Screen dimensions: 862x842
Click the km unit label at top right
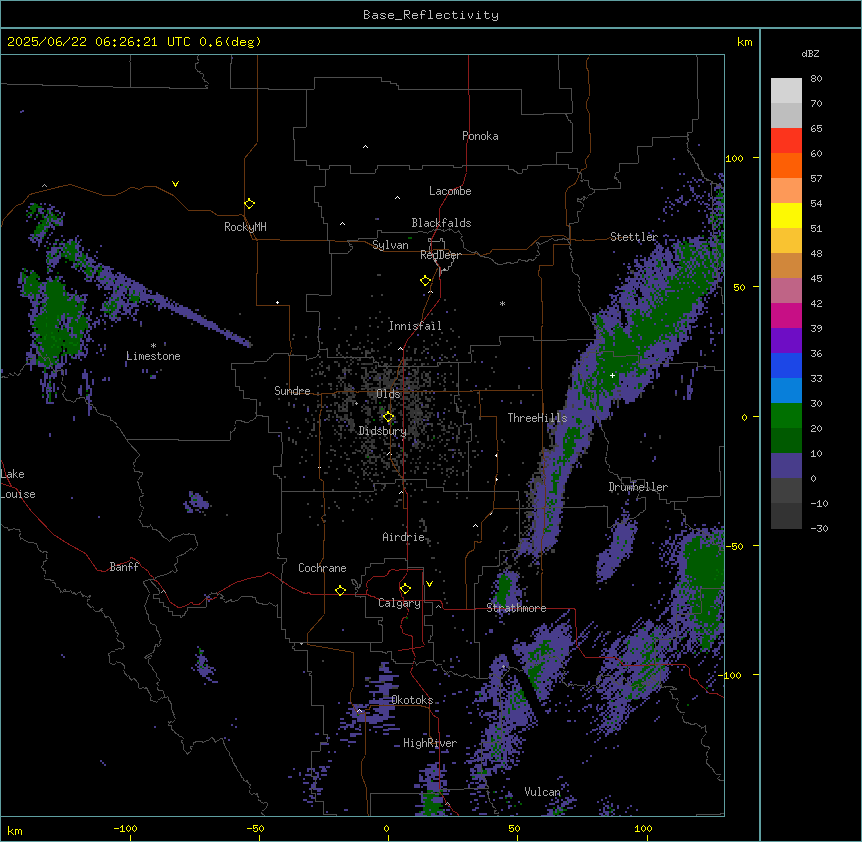(x=744, y=42)
